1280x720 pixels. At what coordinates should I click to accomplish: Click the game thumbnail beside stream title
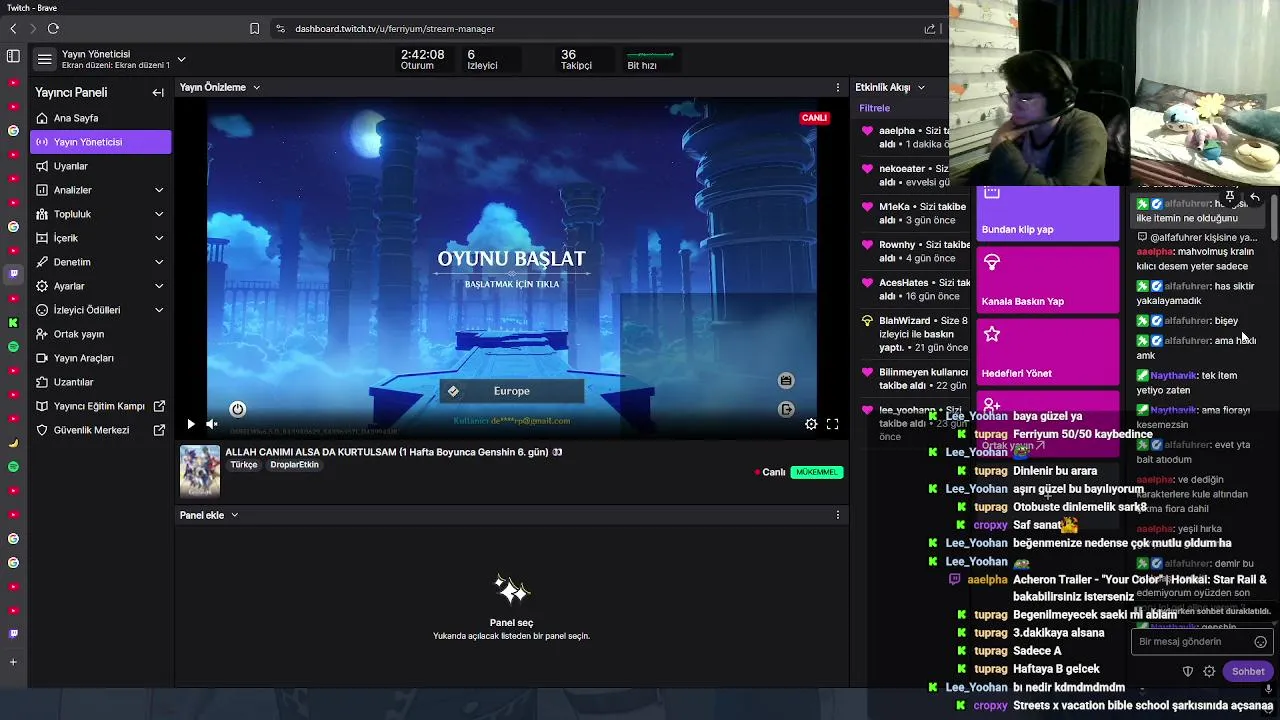coord(199,471)
